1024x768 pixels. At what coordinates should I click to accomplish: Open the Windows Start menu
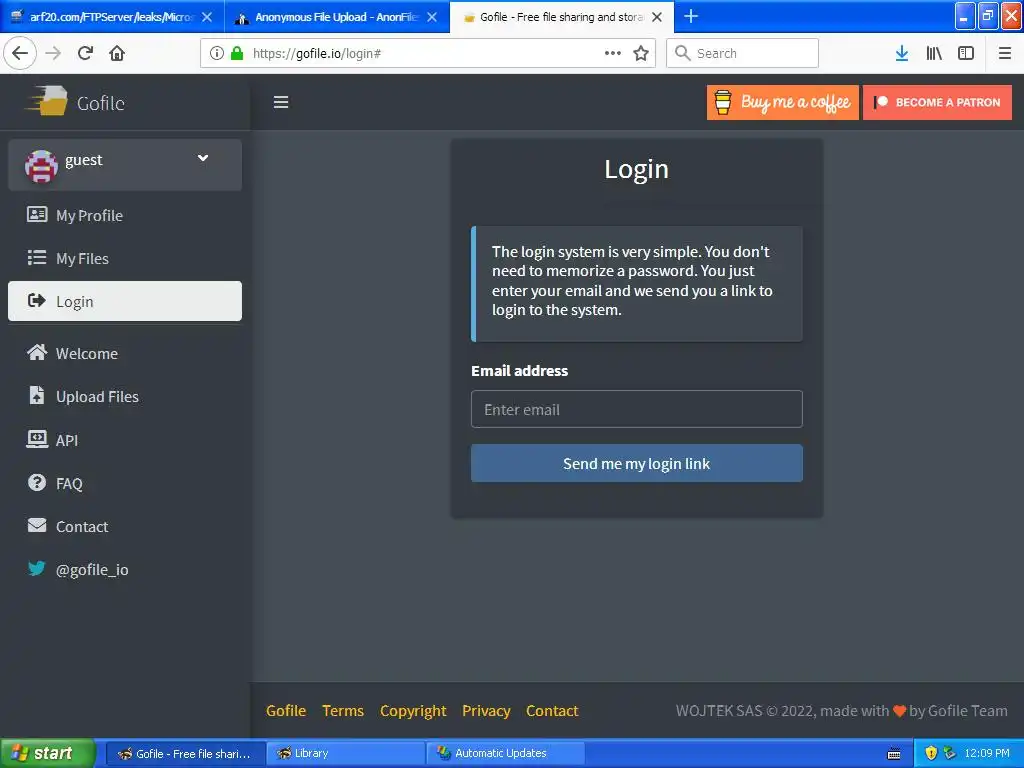coord(48,753)
